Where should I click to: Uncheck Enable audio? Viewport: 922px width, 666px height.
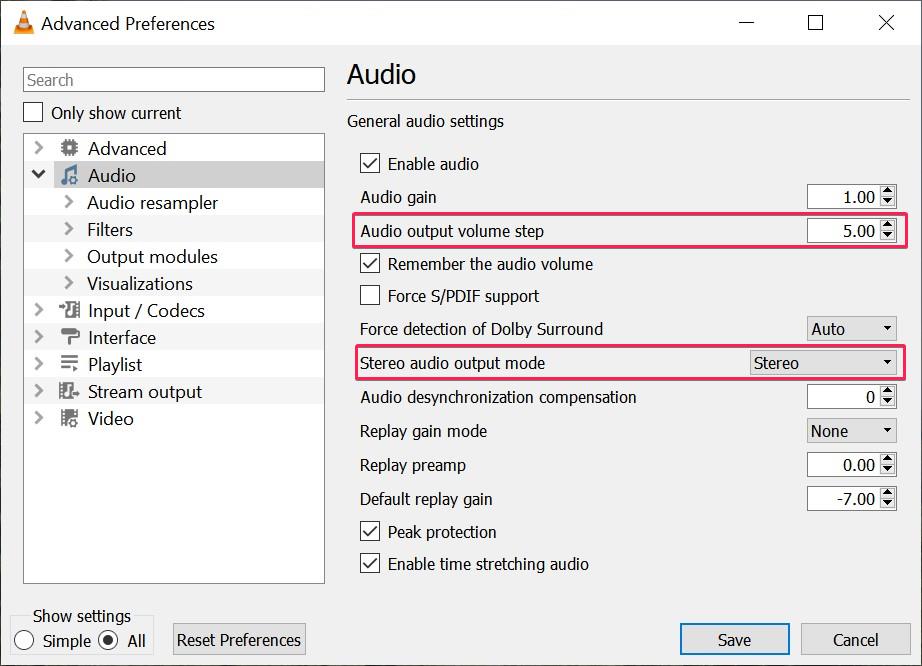(368, 164)
